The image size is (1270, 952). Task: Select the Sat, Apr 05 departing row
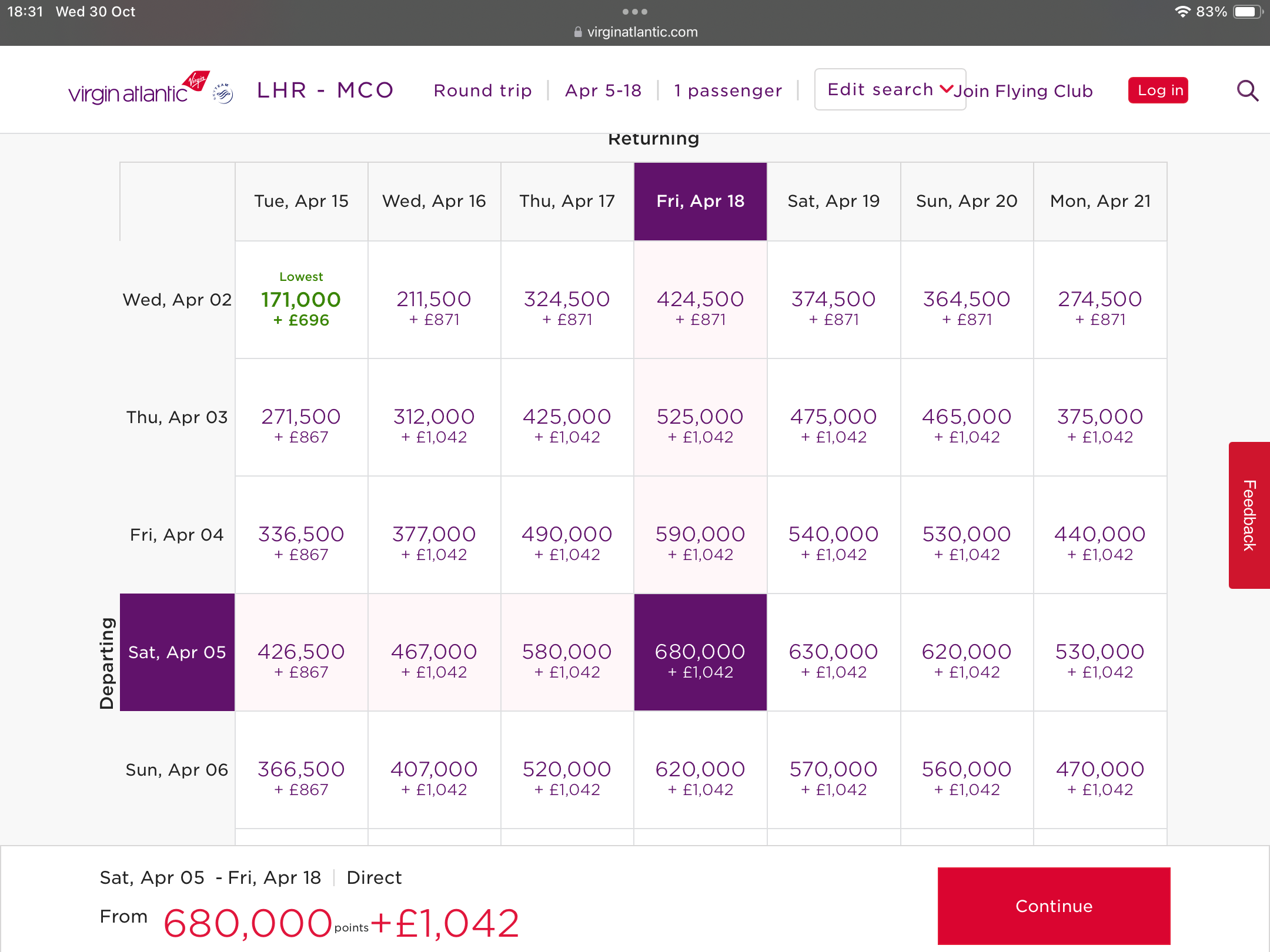177,652
